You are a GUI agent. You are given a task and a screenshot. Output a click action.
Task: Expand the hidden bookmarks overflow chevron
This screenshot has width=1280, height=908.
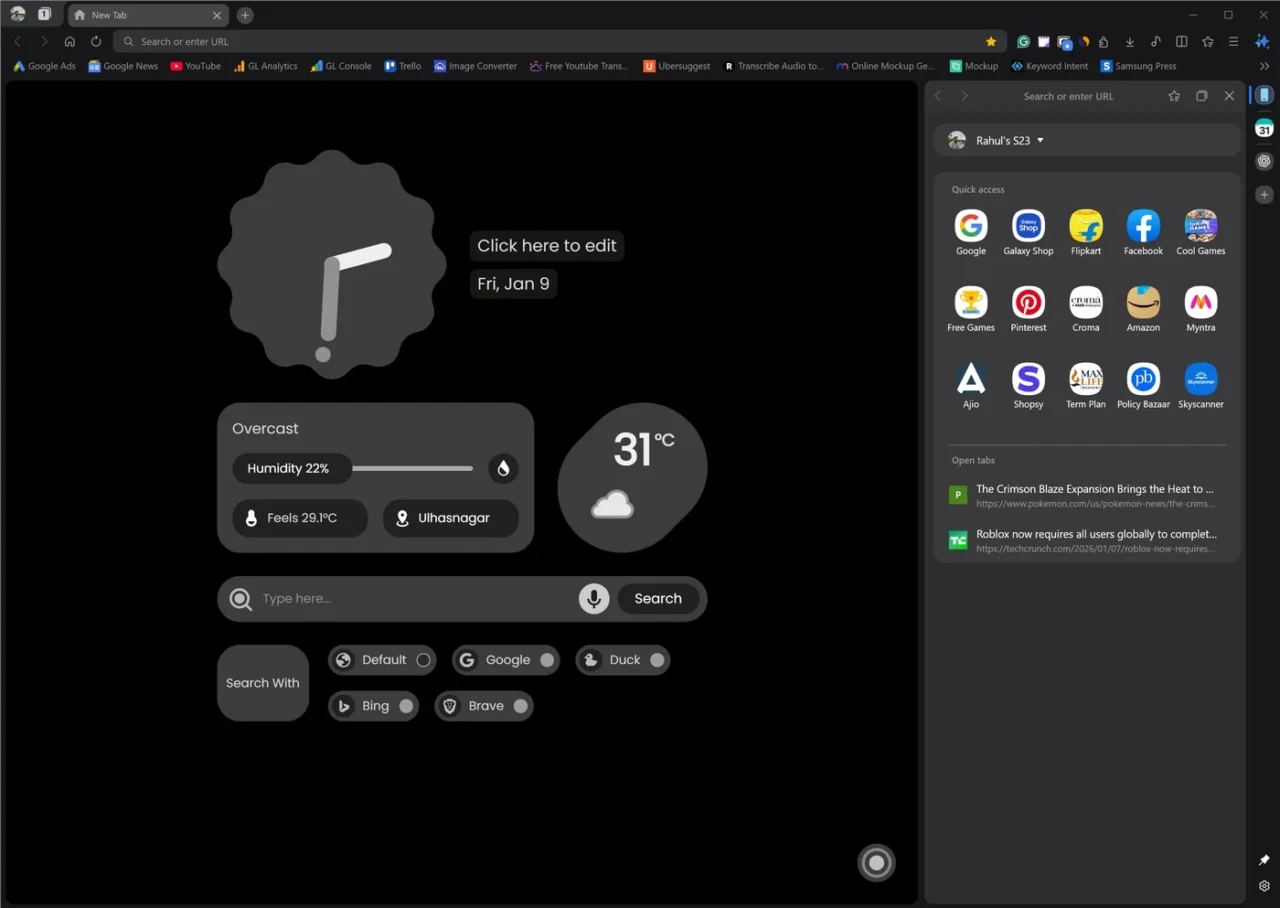click(x=1264, y=66)
